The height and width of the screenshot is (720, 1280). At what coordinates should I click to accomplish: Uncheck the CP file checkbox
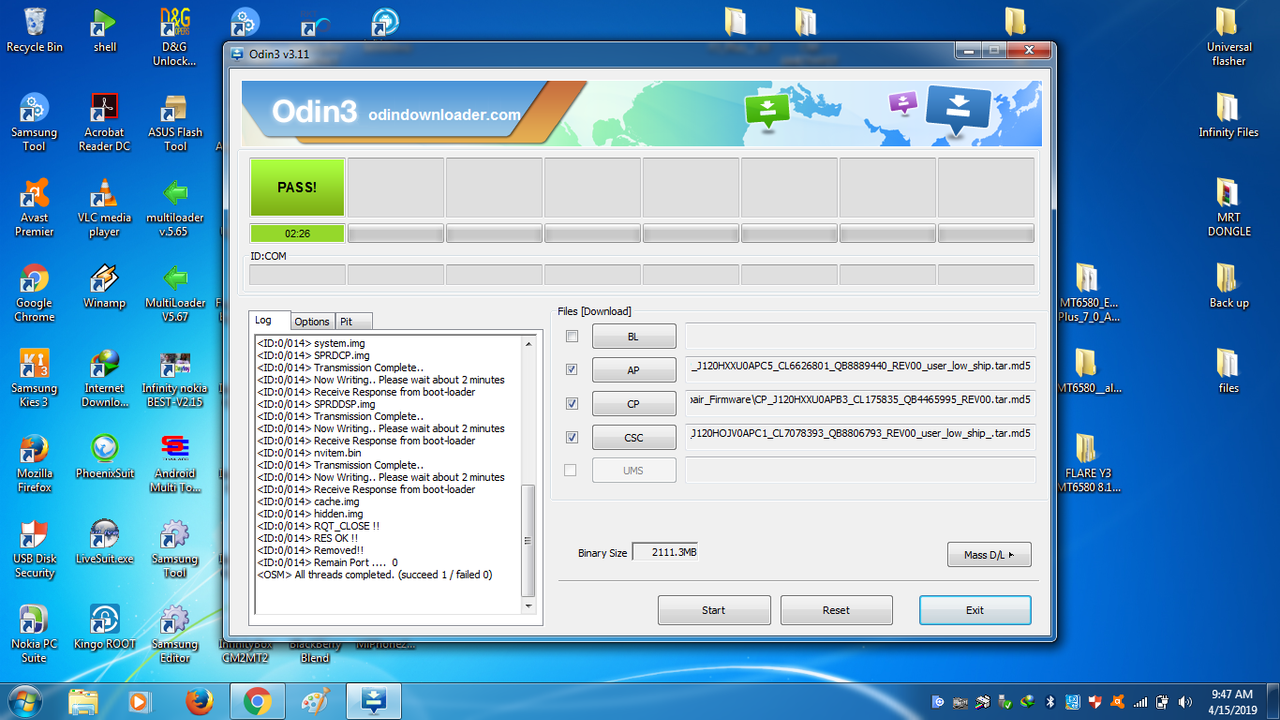pos(572,403)
